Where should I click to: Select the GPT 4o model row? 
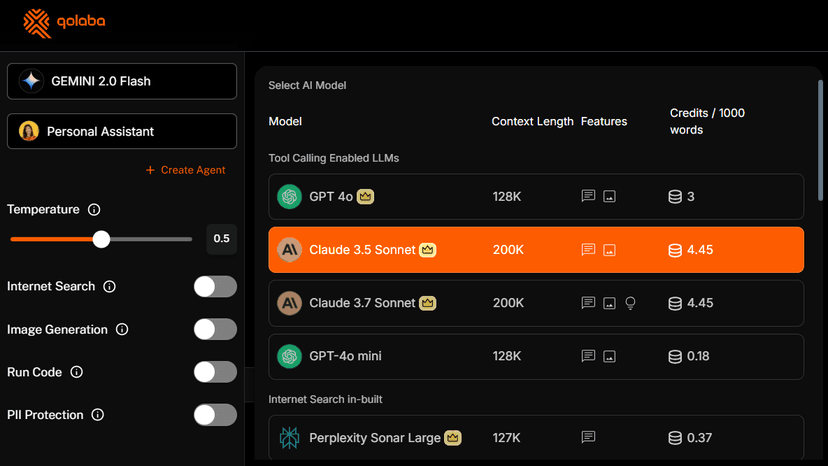pos(536,197)
